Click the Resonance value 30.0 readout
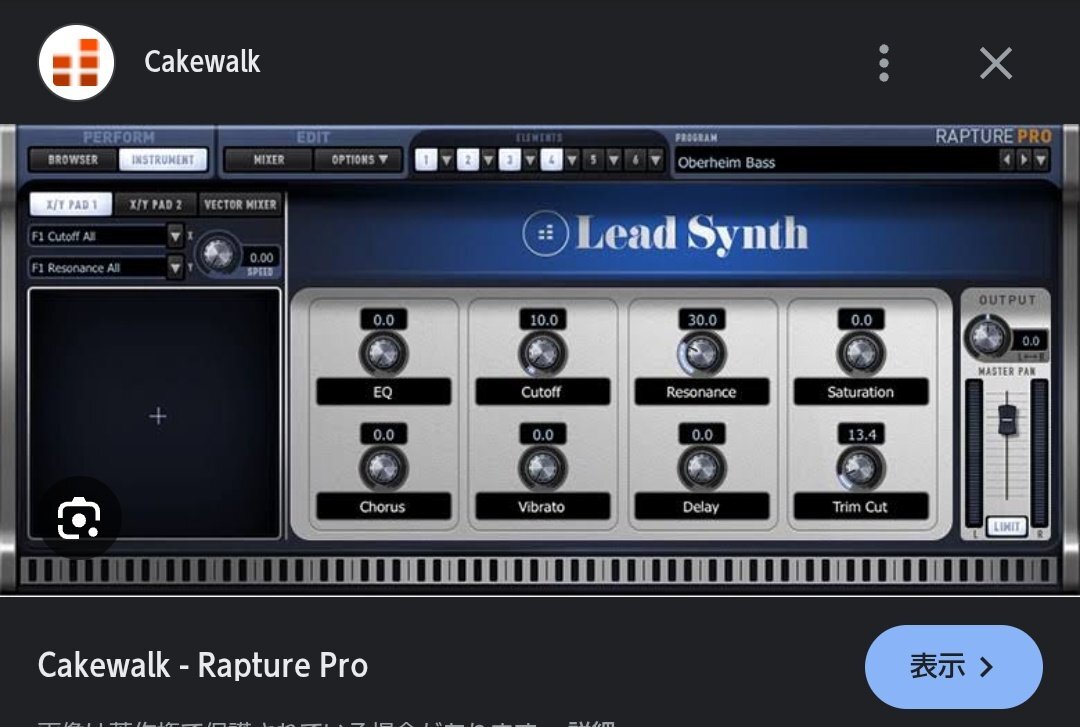The width and height of the screenshot is (1080, 727). [703, 320]
